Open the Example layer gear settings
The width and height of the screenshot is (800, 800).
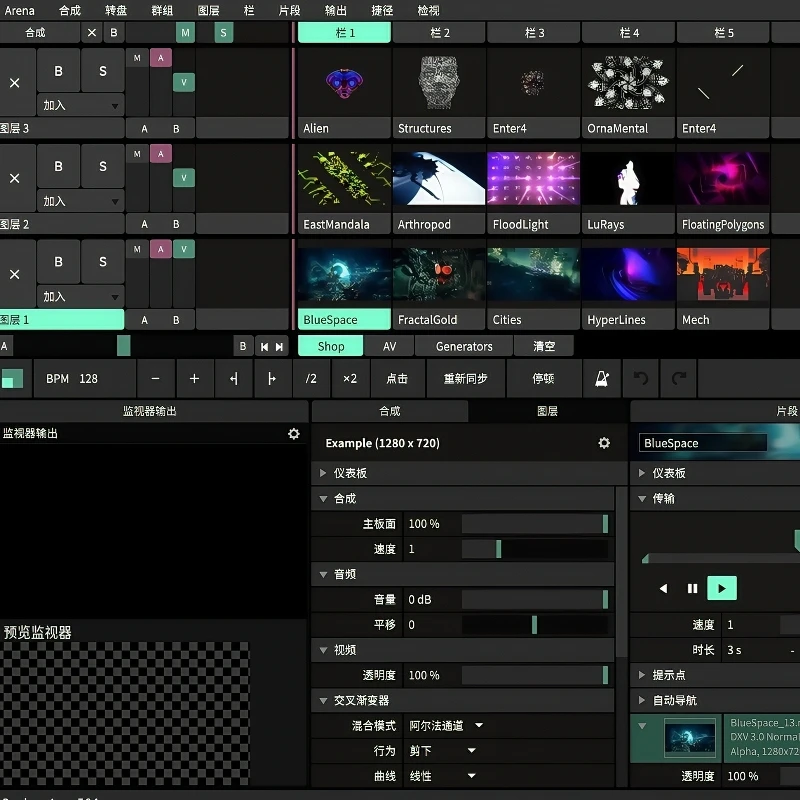coord(604,443)
